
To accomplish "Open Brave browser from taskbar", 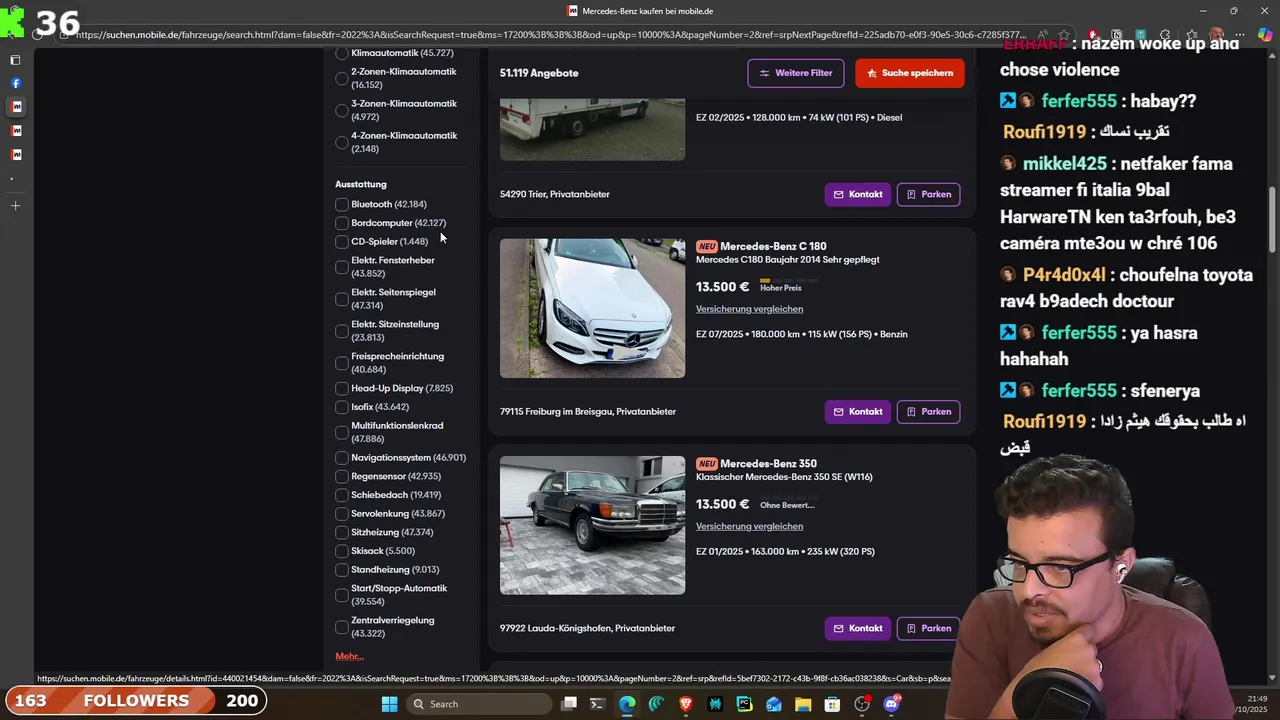I will [686, 704].
